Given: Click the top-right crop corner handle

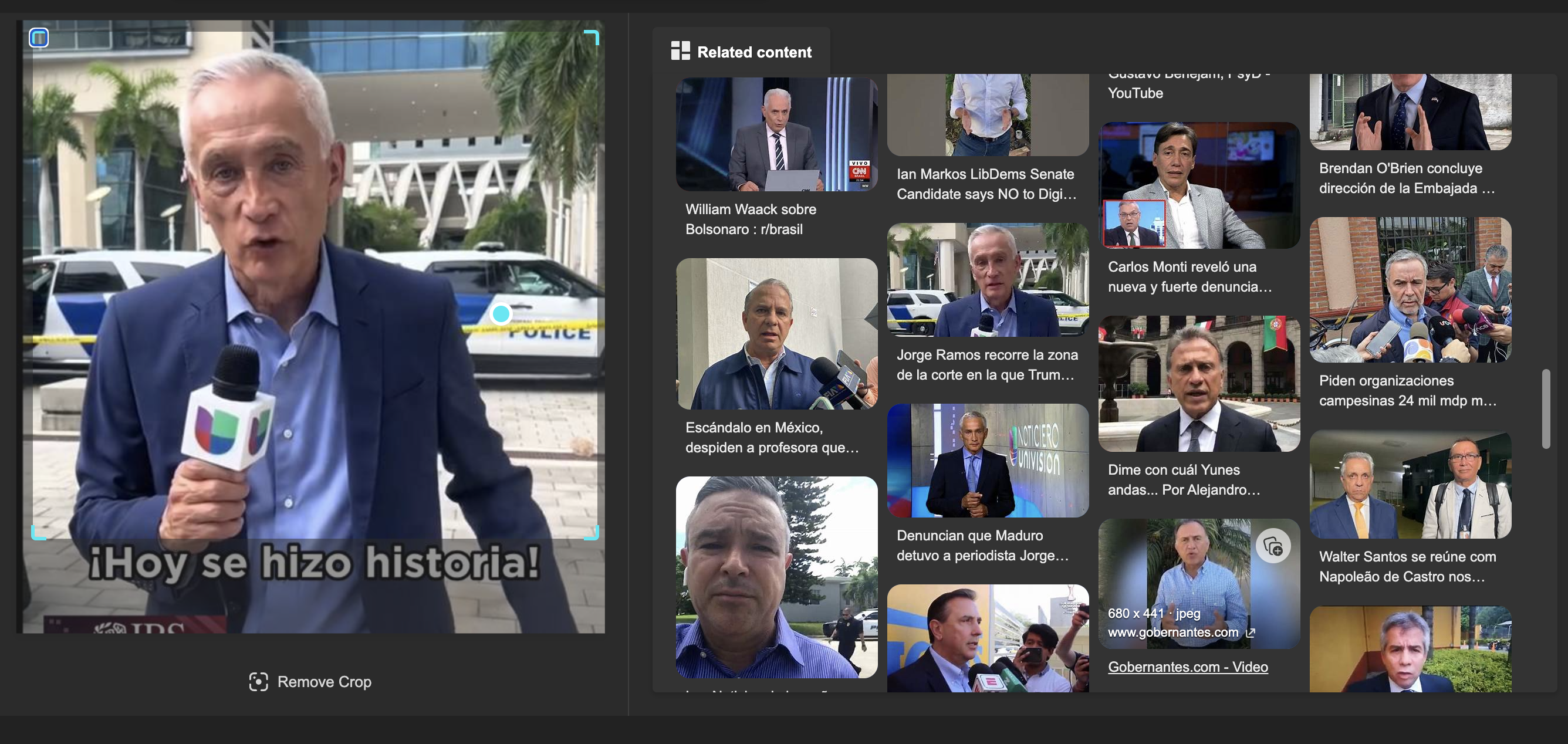Looking at the screenshot, I should coord(592,36).
